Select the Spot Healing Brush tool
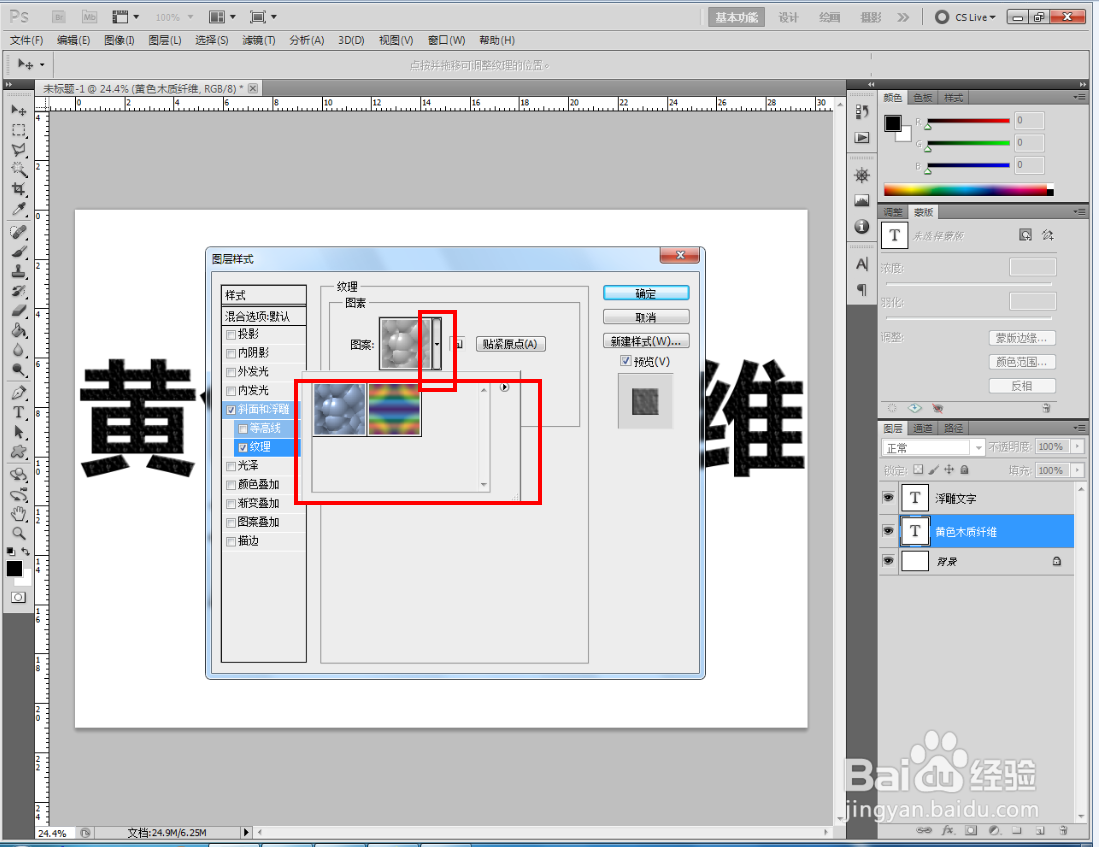Viewport: 1099px width, 847px height. tap(19, 232)
